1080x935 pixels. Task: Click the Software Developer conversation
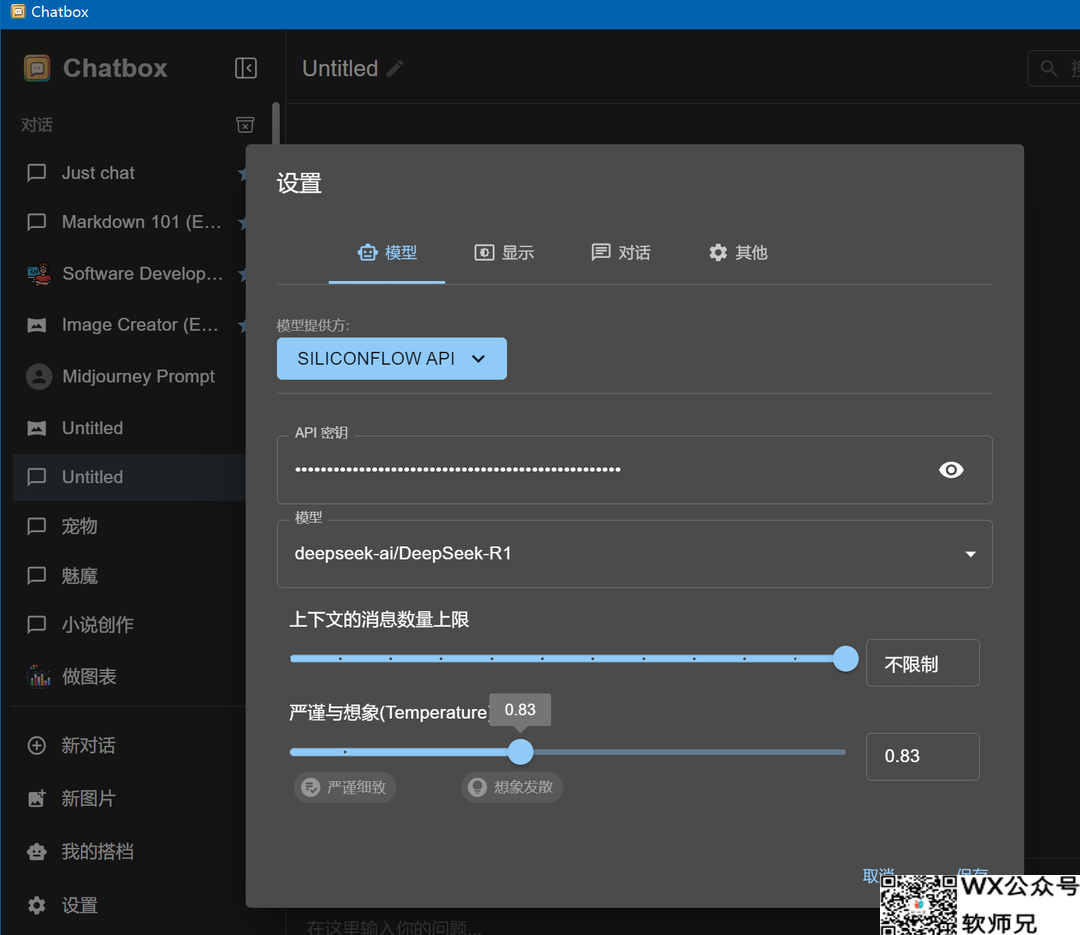[130, 274]
